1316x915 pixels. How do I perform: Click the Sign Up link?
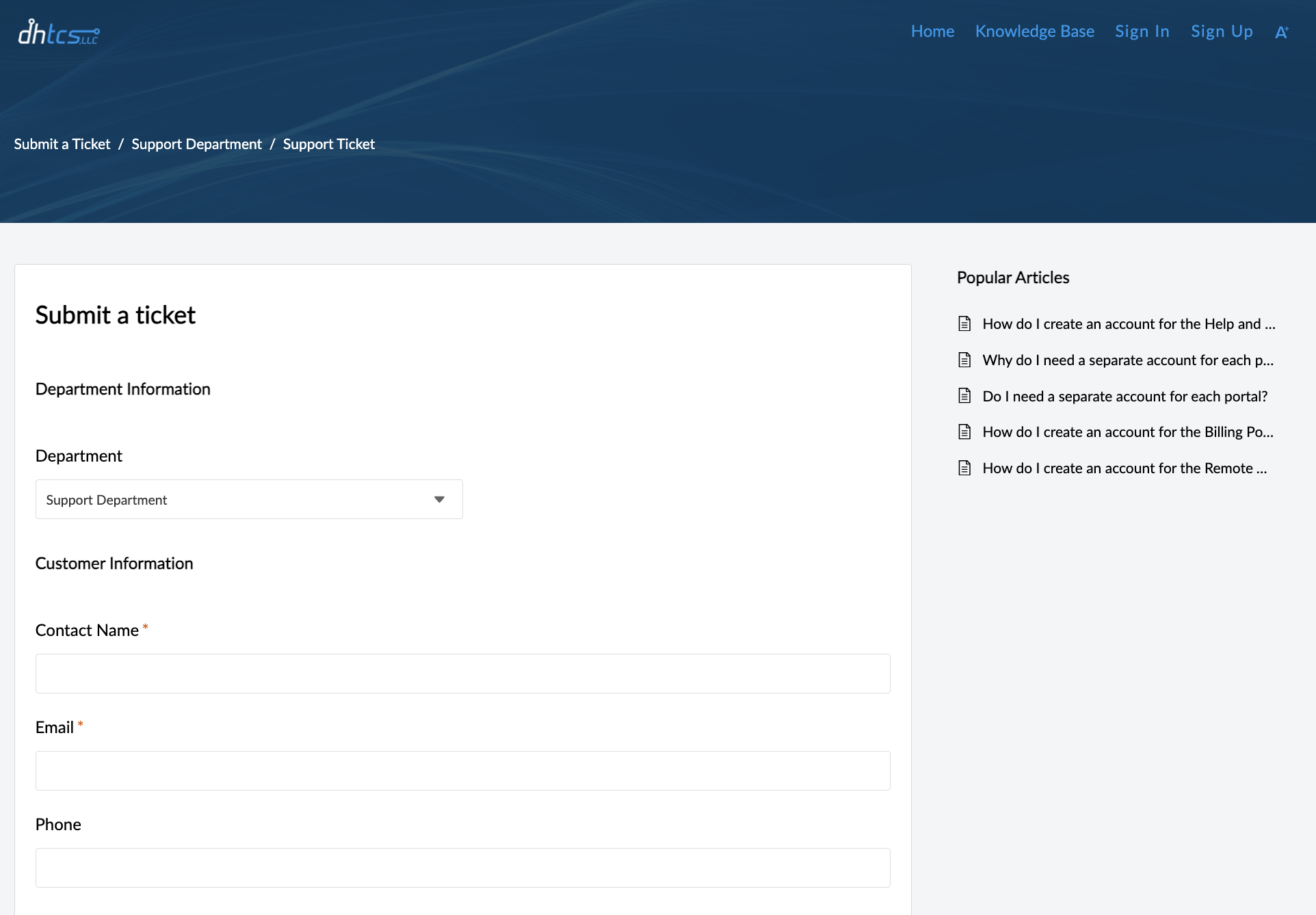[x=1222, y=31]
